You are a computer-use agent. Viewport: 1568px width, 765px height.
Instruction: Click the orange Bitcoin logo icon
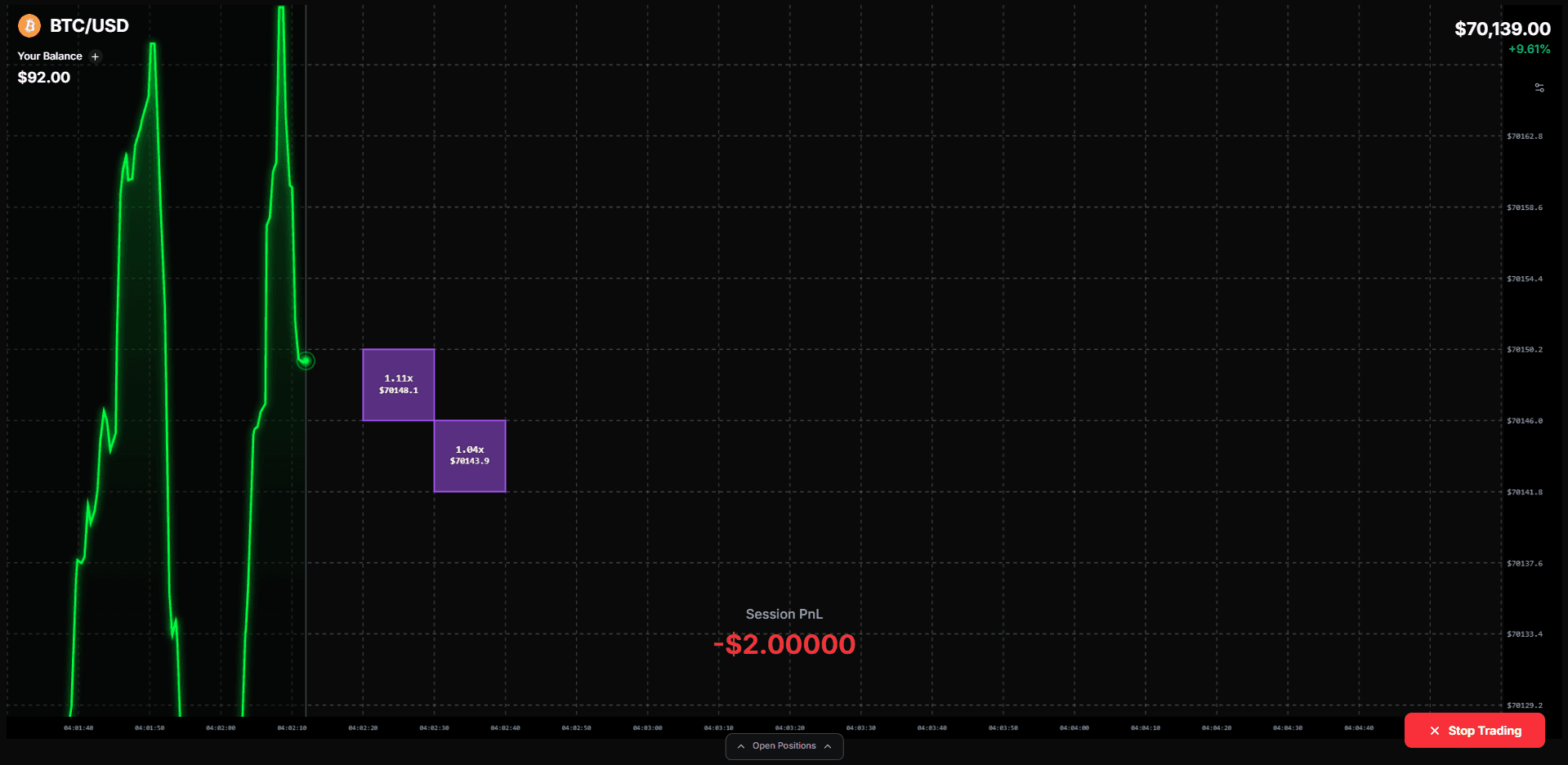pos(29,26)
